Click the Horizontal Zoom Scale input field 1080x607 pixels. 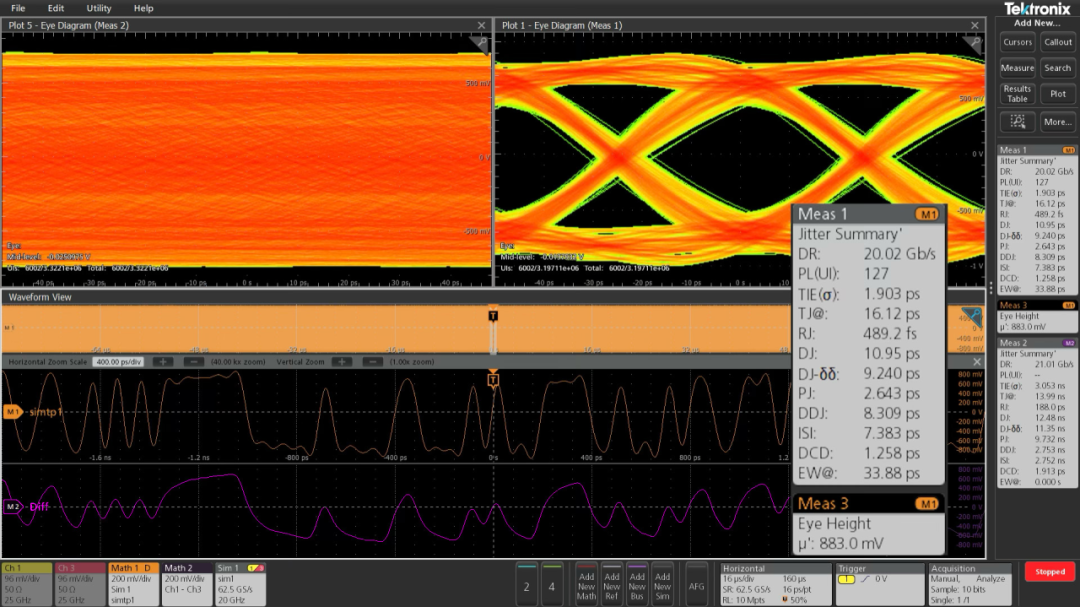click(x=120, y=361)
